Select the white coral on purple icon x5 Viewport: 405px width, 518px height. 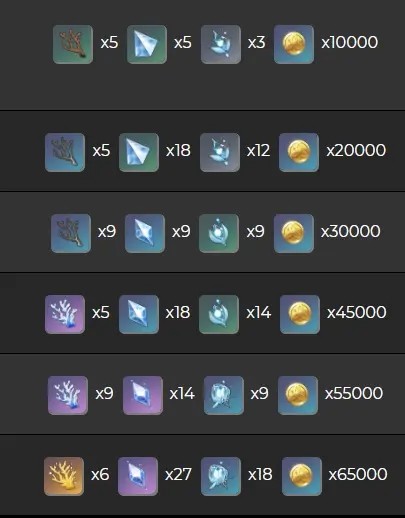click(65, 314)
